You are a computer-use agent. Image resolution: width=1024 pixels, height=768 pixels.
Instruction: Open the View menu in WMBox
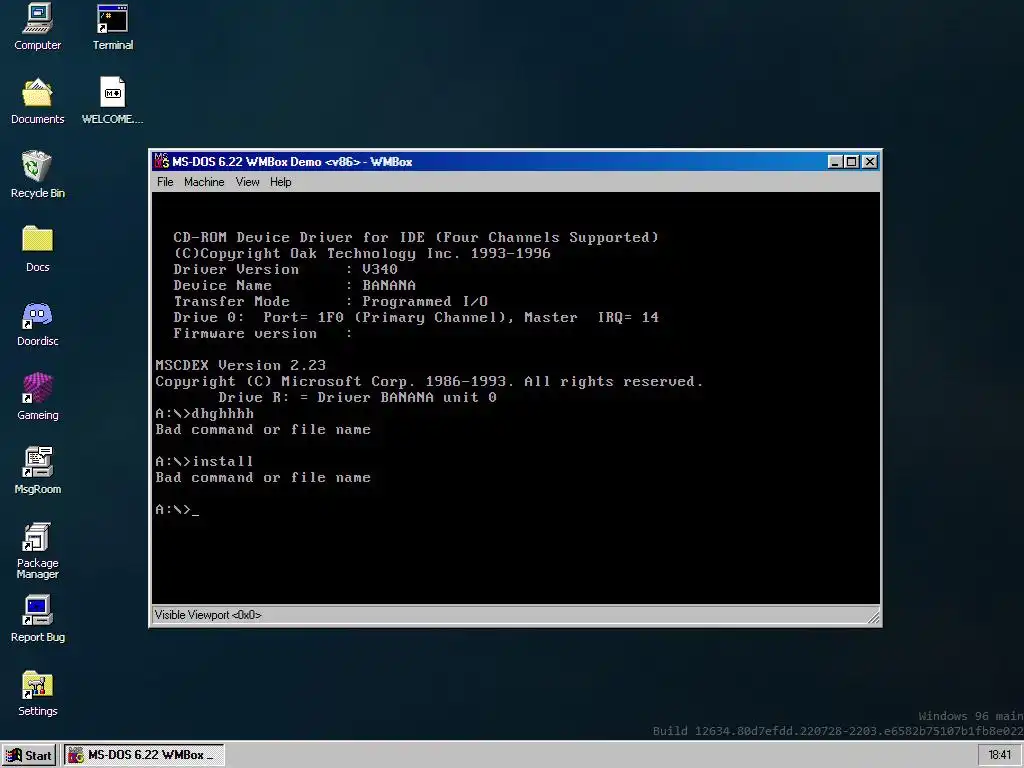[248, 182]
